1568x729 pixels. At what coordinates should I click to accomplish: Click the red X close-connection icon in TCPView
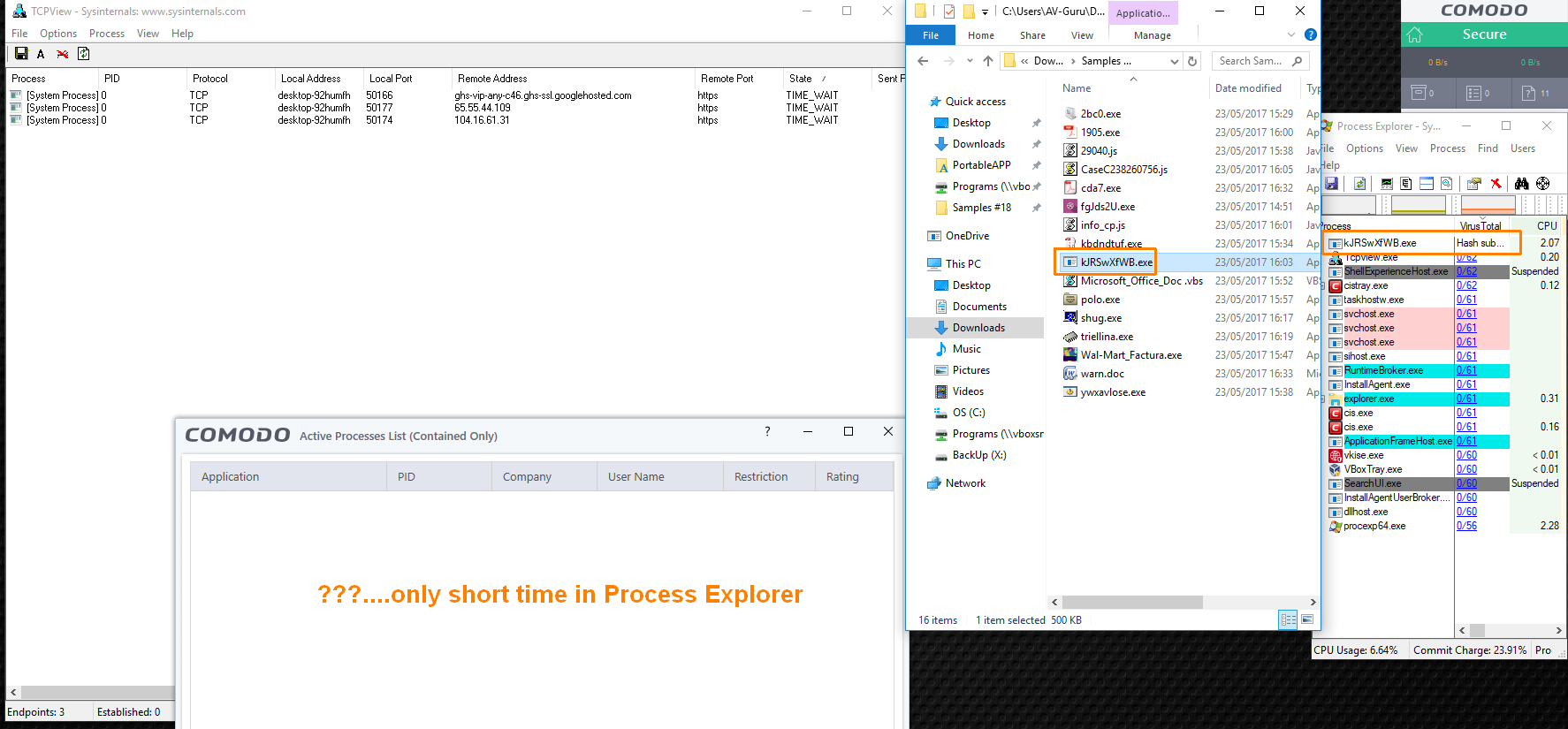coord(62,54)
